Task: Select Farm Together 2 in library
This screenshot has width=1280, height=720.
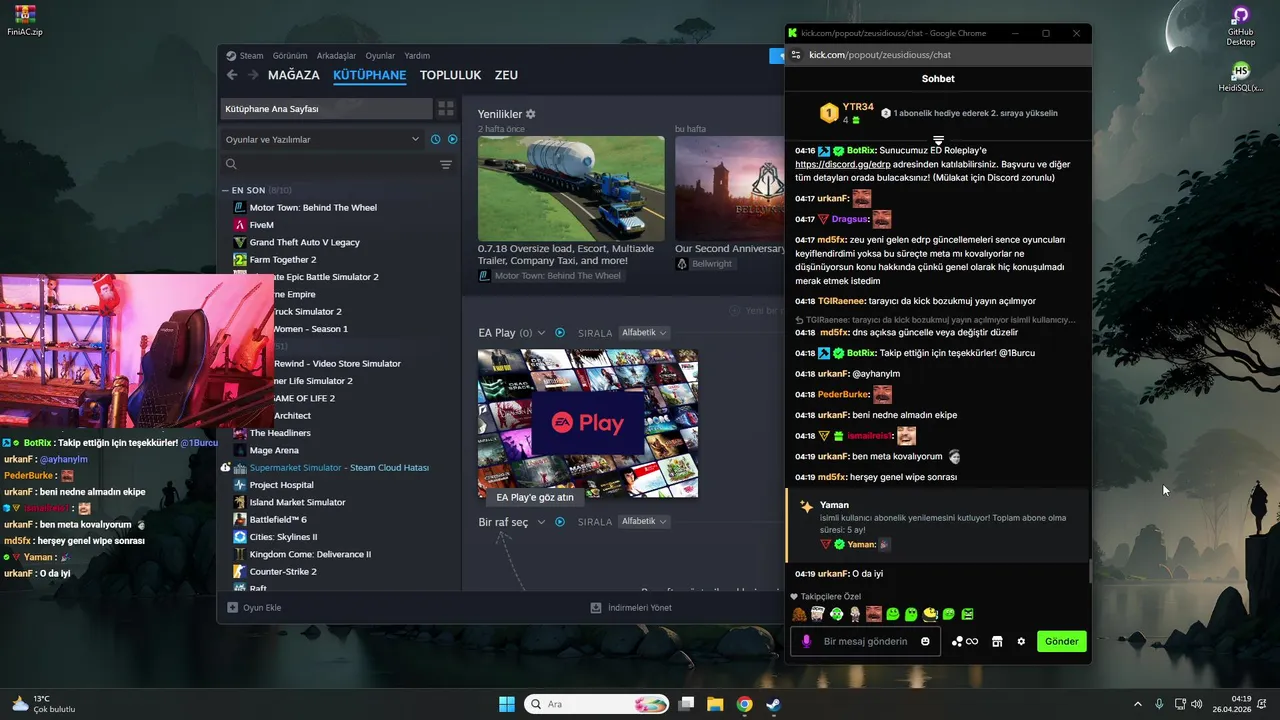Action: [282, 259]
